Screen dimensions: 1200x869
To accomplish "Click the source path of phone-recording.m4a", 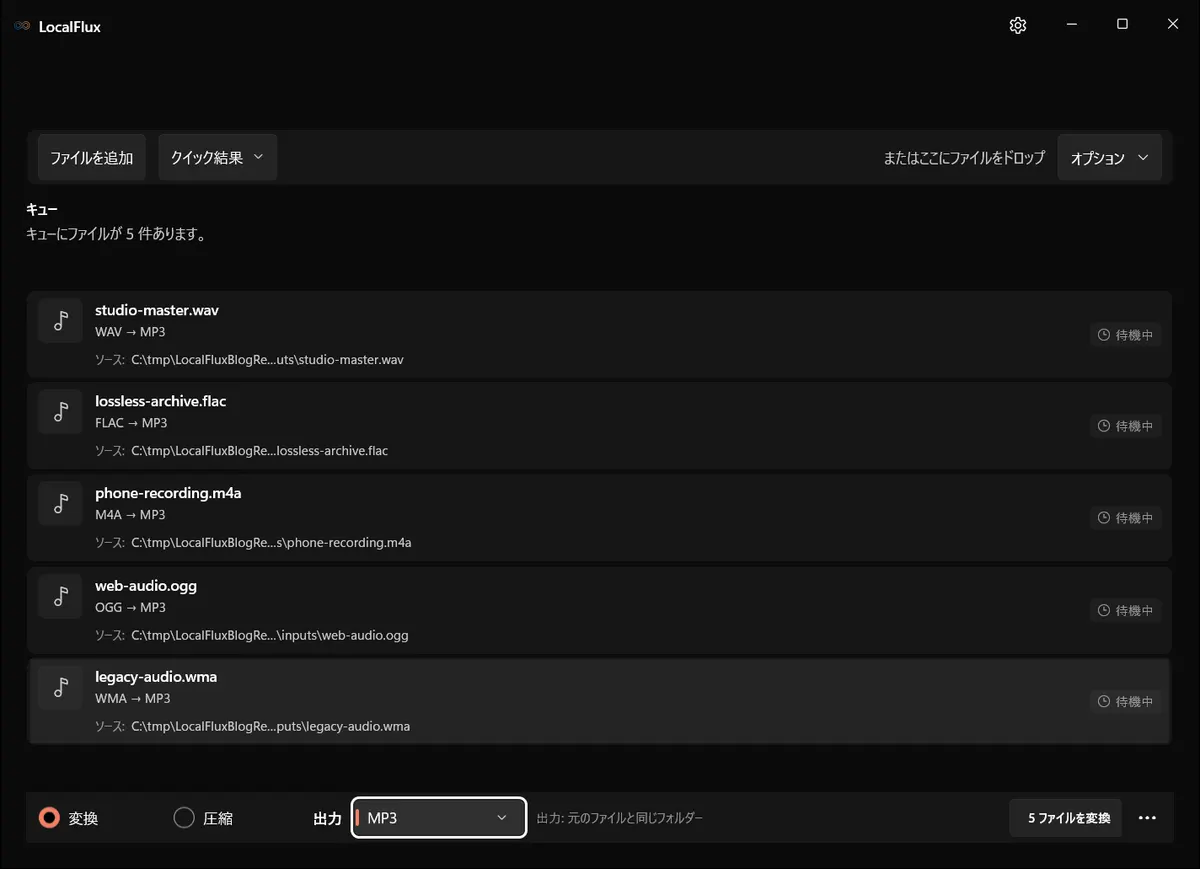I will coord(271,543).
